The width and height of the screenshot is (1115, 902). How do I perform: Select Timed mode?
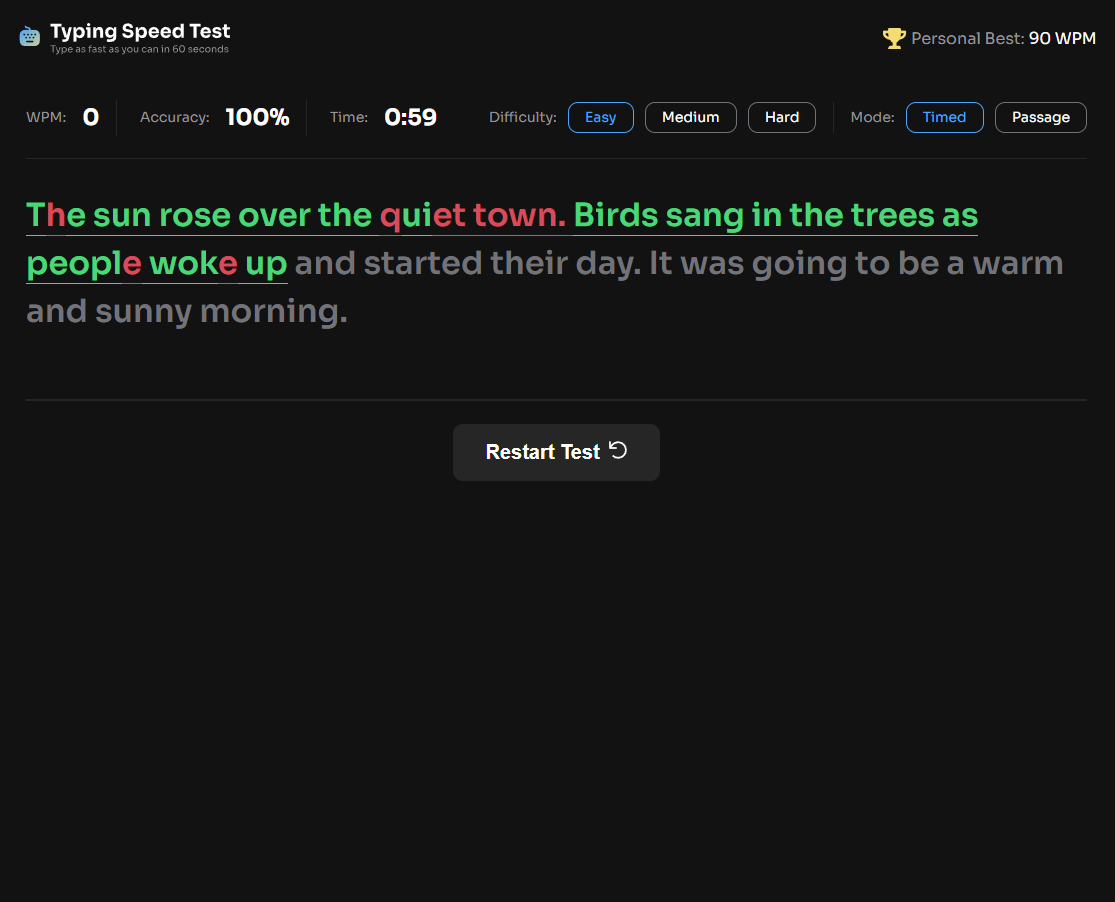(944, 117)
